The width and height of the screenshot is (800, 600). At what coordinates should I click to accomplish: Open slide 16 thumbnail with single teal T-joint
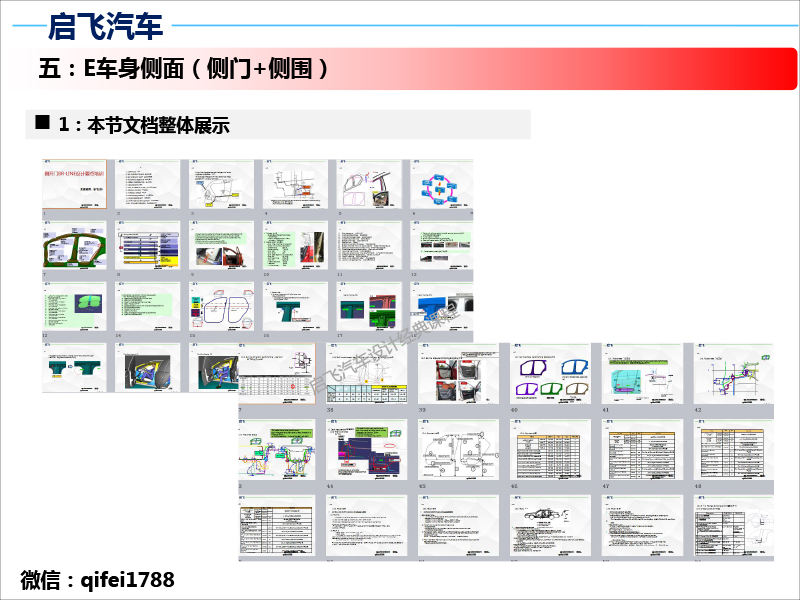coord(295,306)
